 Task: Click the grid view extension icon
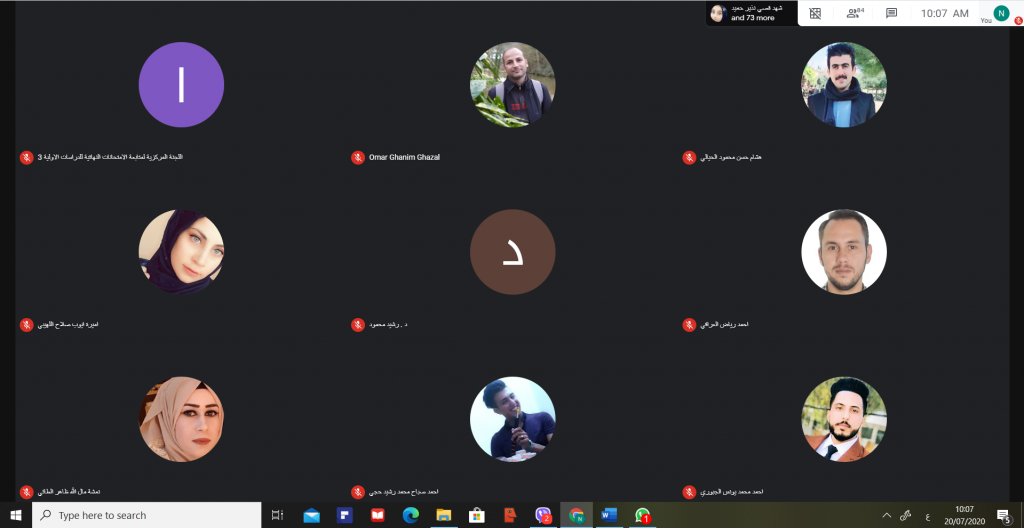(815, 14)
